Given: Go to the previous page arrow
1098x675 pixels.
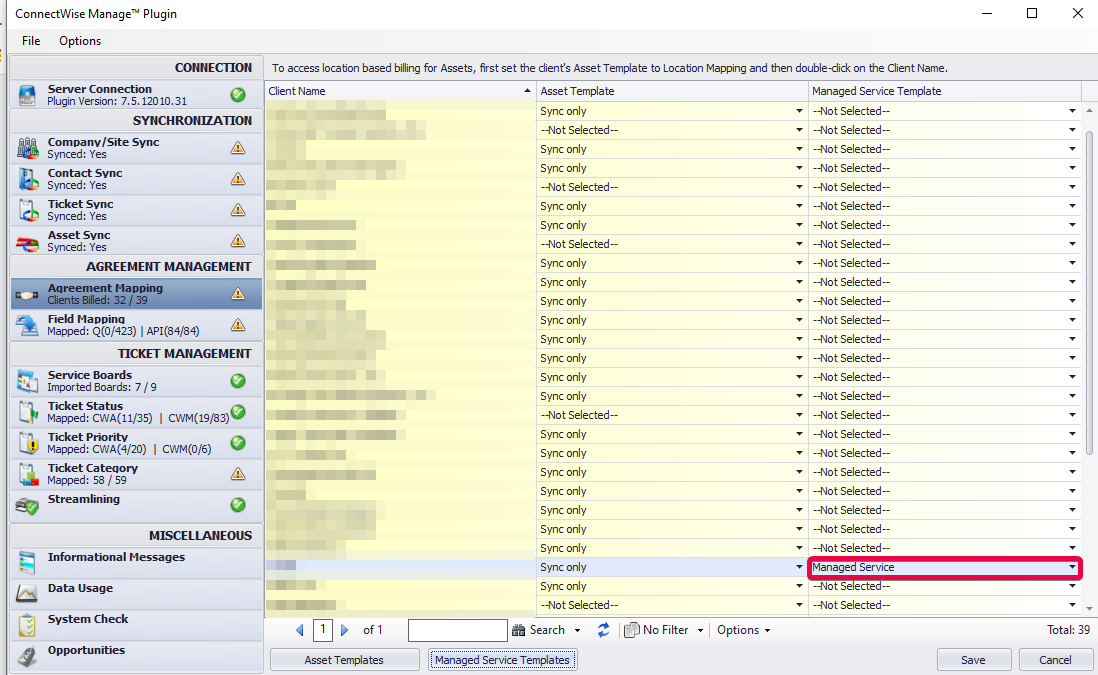Looking at the screenshot, I should pyautogui.click(x=300, y=630).
